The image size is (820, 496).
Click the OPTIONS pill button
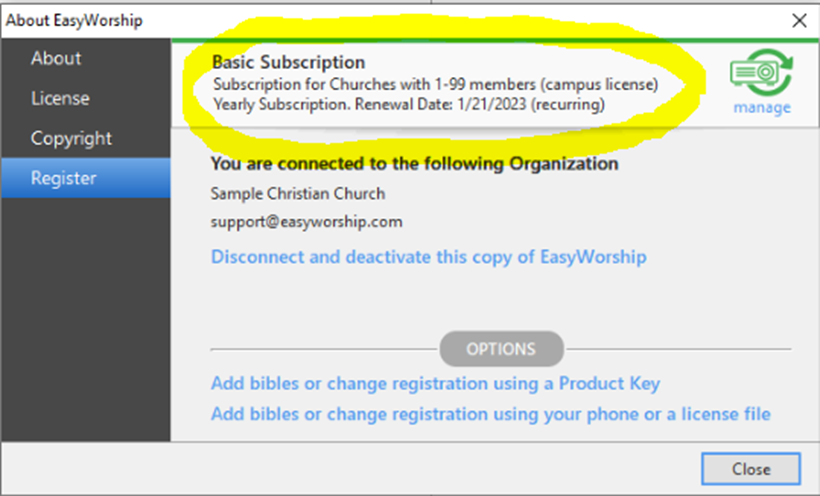501,349
